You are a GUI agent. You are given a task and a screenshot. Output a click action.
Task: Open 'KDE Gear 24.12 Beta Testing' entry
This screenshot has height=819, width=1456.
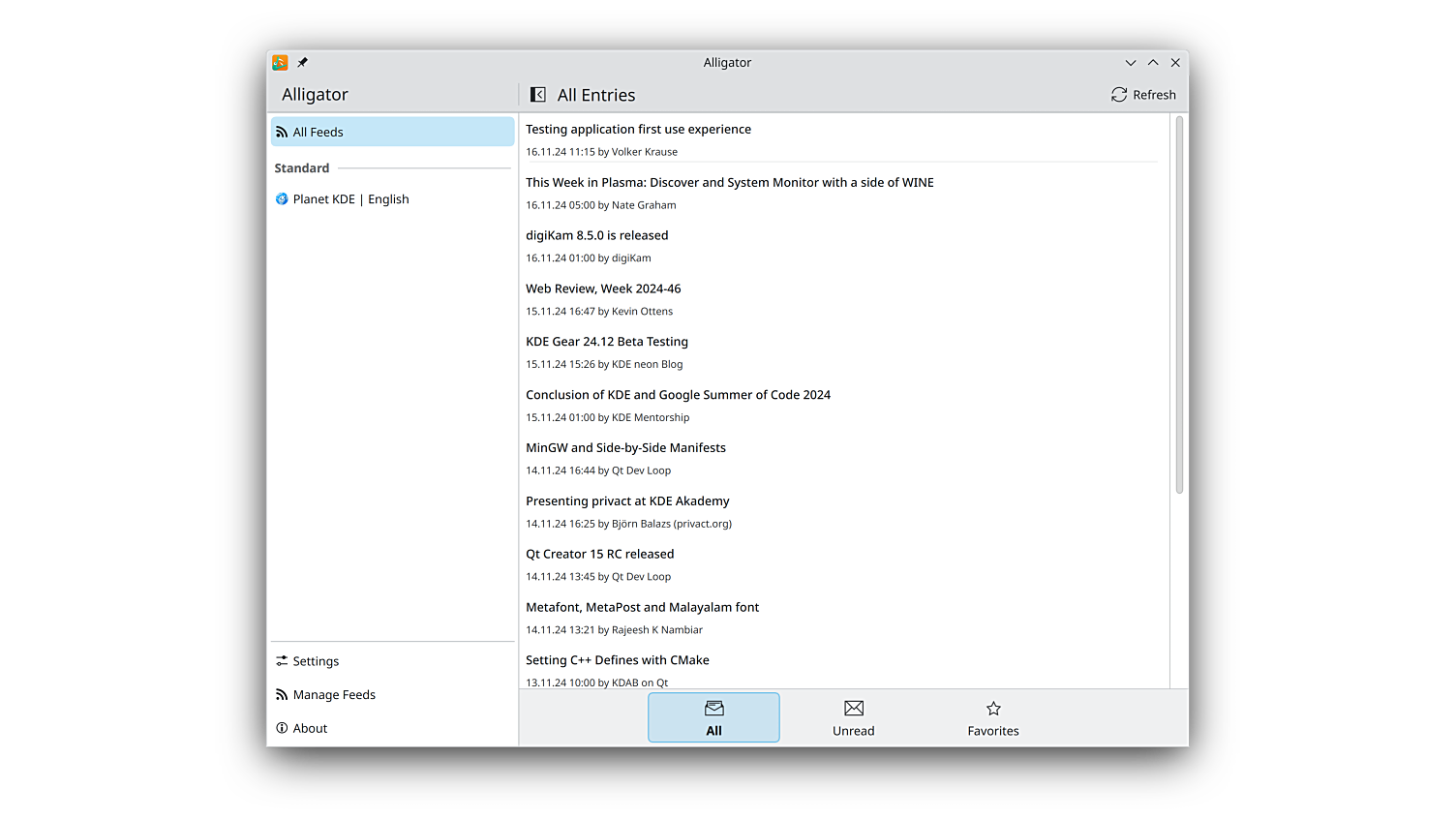click(607, 343)
